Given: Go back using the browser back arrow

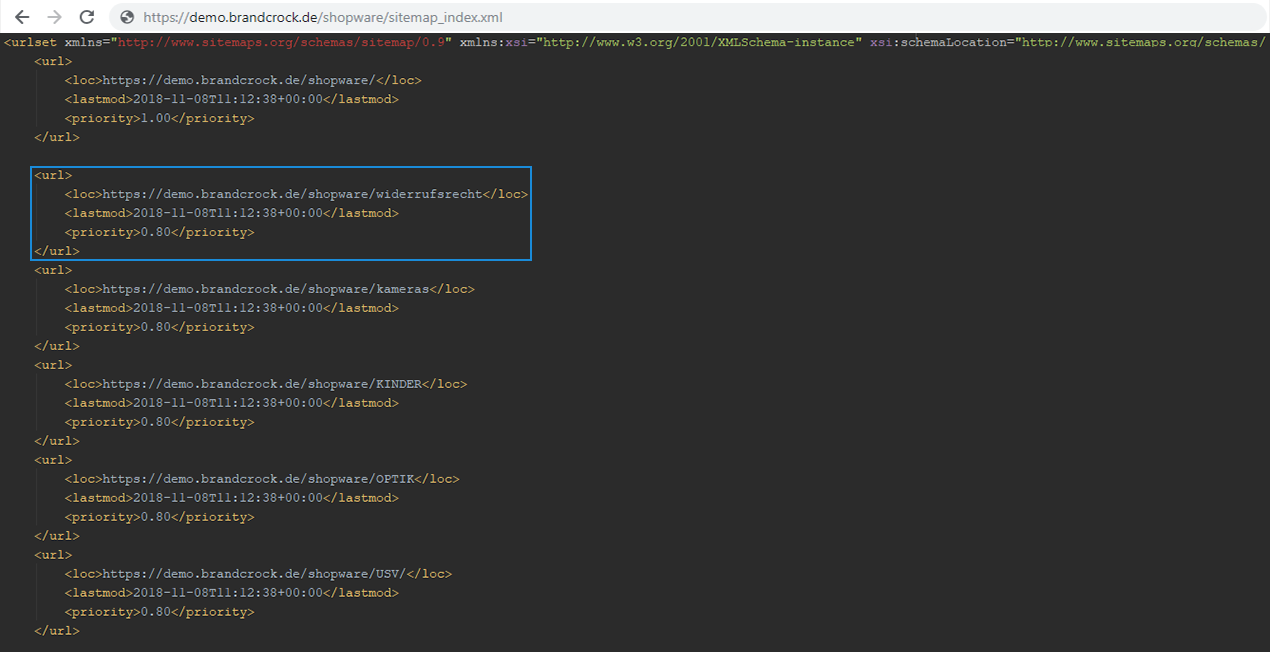Looking at the screenshot, I should (x=22, y=17).
